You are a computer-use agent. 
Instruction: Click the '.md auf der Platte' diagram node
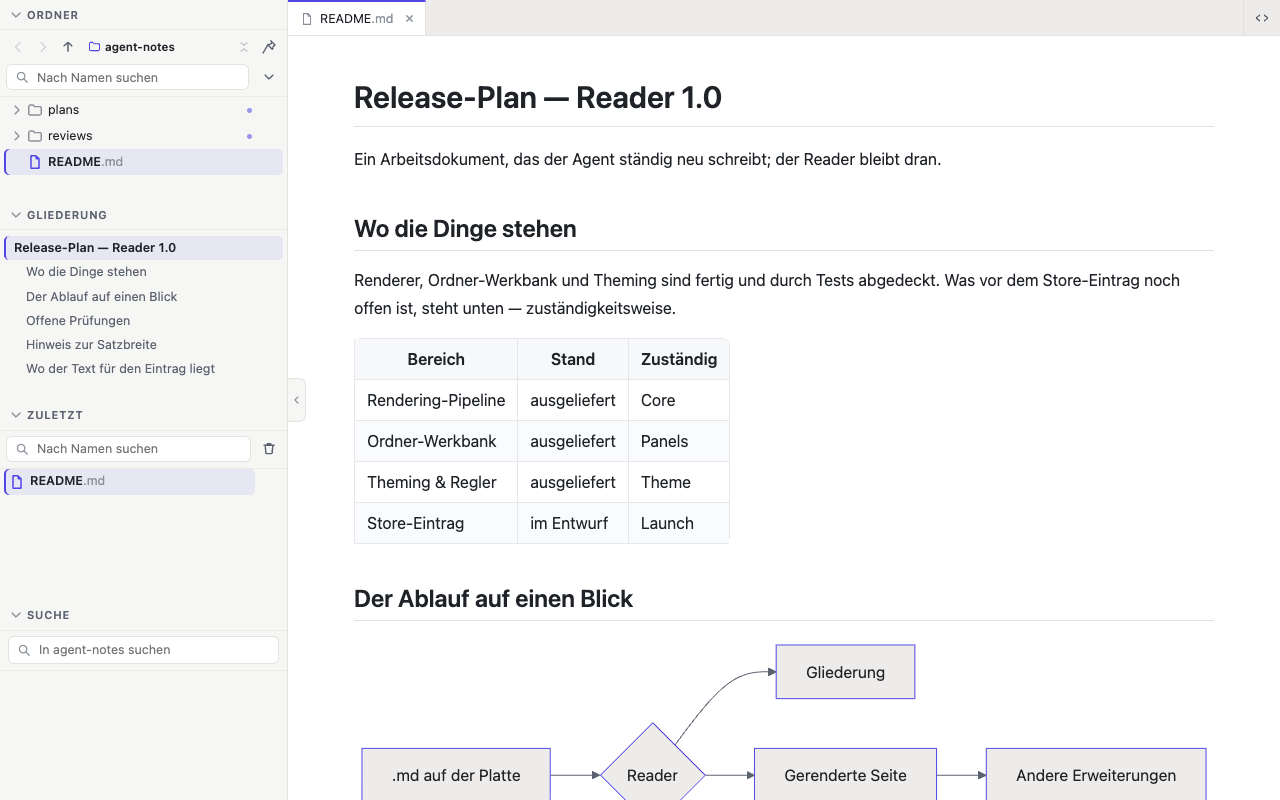456,775
